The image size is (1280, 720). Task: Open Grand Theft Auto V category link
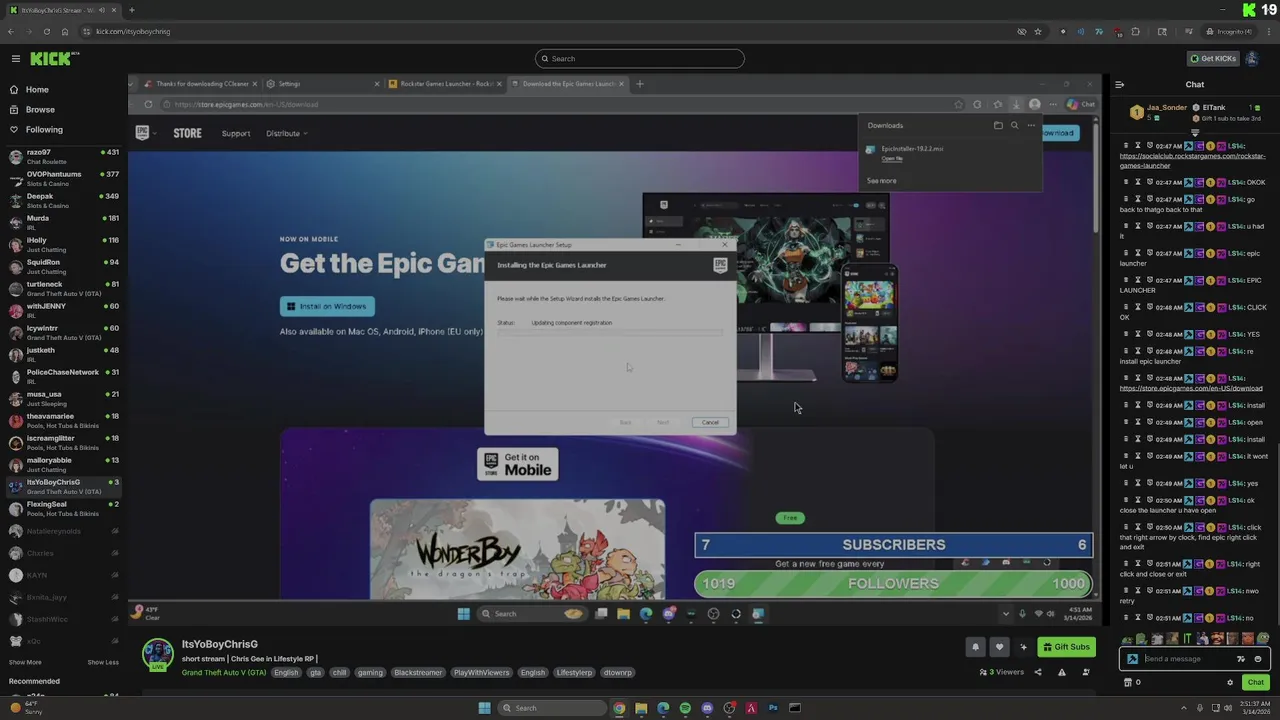click(224, 673)
